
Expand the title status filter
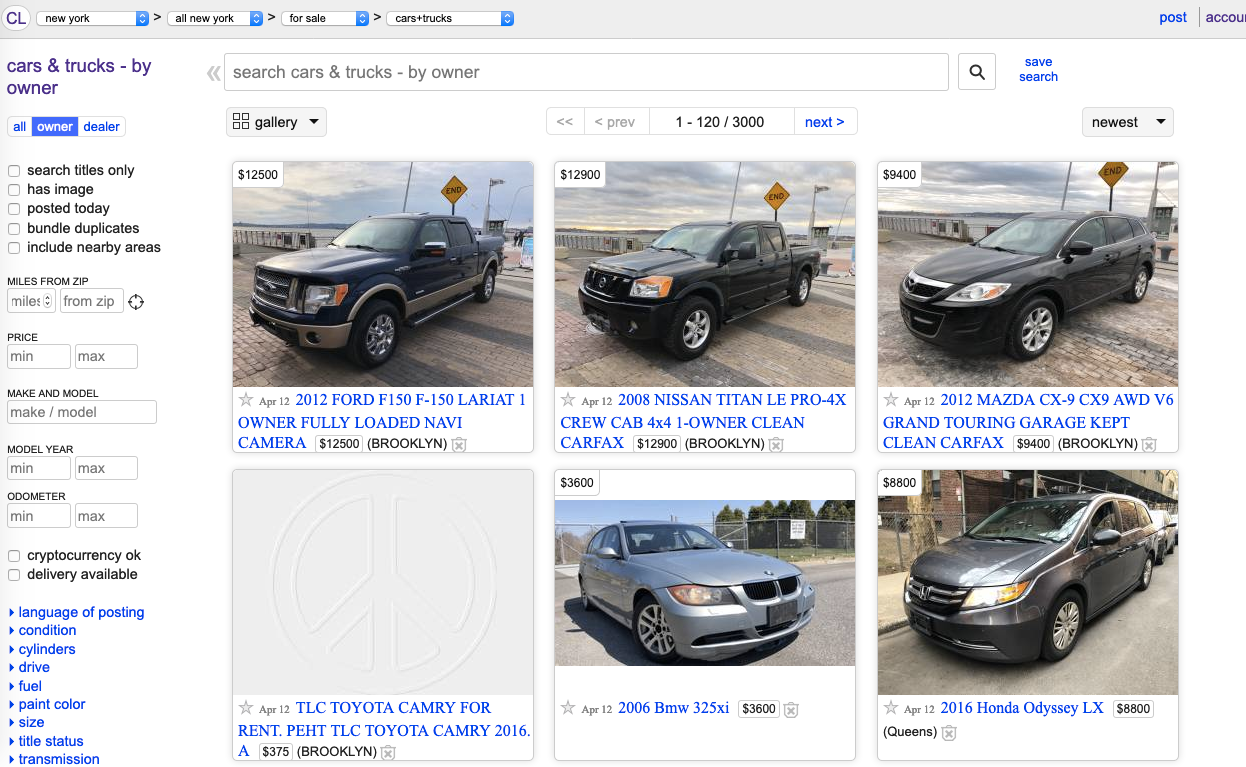[46, 741]
